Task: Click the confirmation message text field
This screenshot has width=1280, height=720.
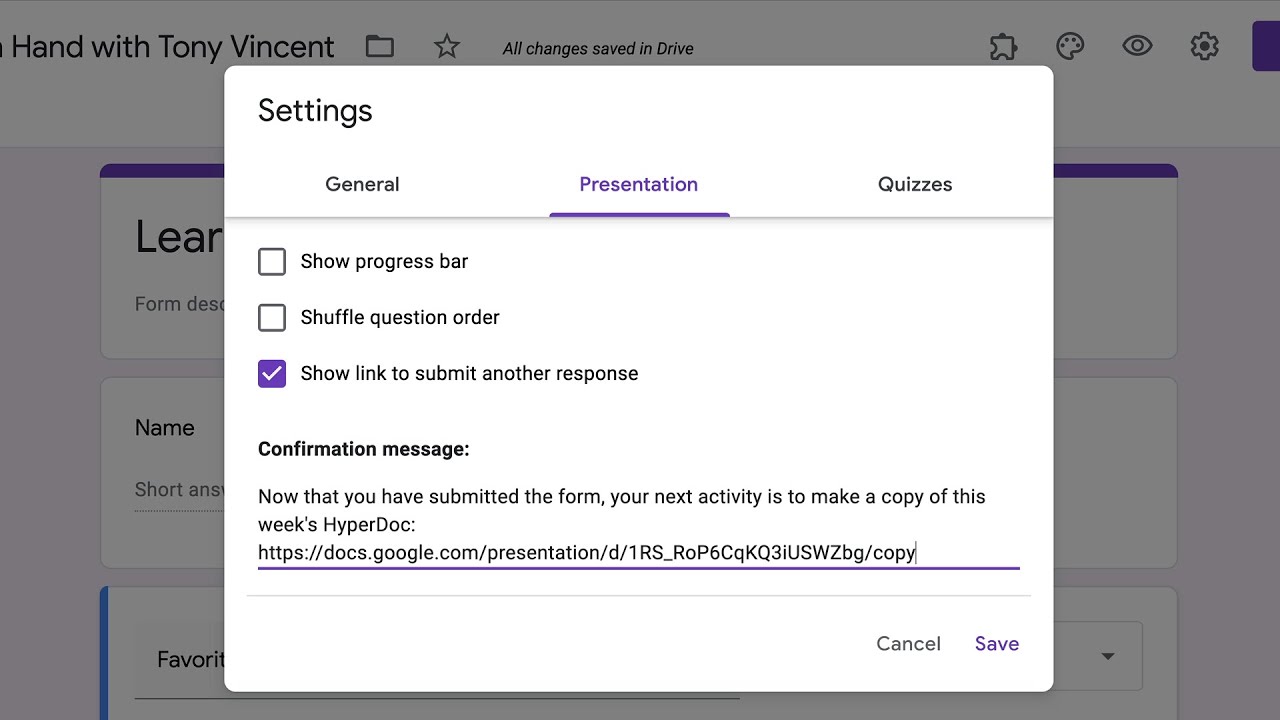Action: click(x=638, y=525)
